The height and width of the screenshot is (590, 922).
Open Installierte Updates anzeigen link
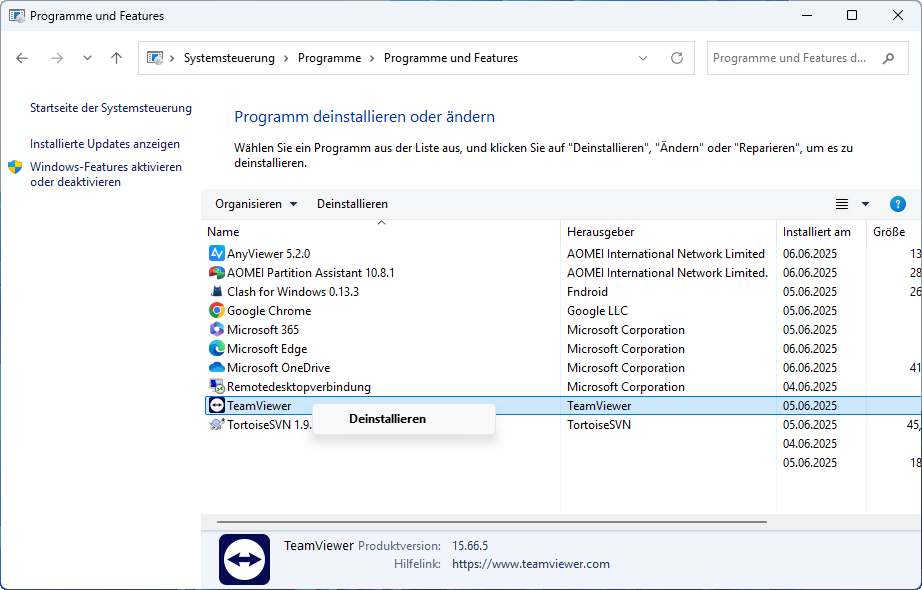pyautogui.click(x=105, y=144)
